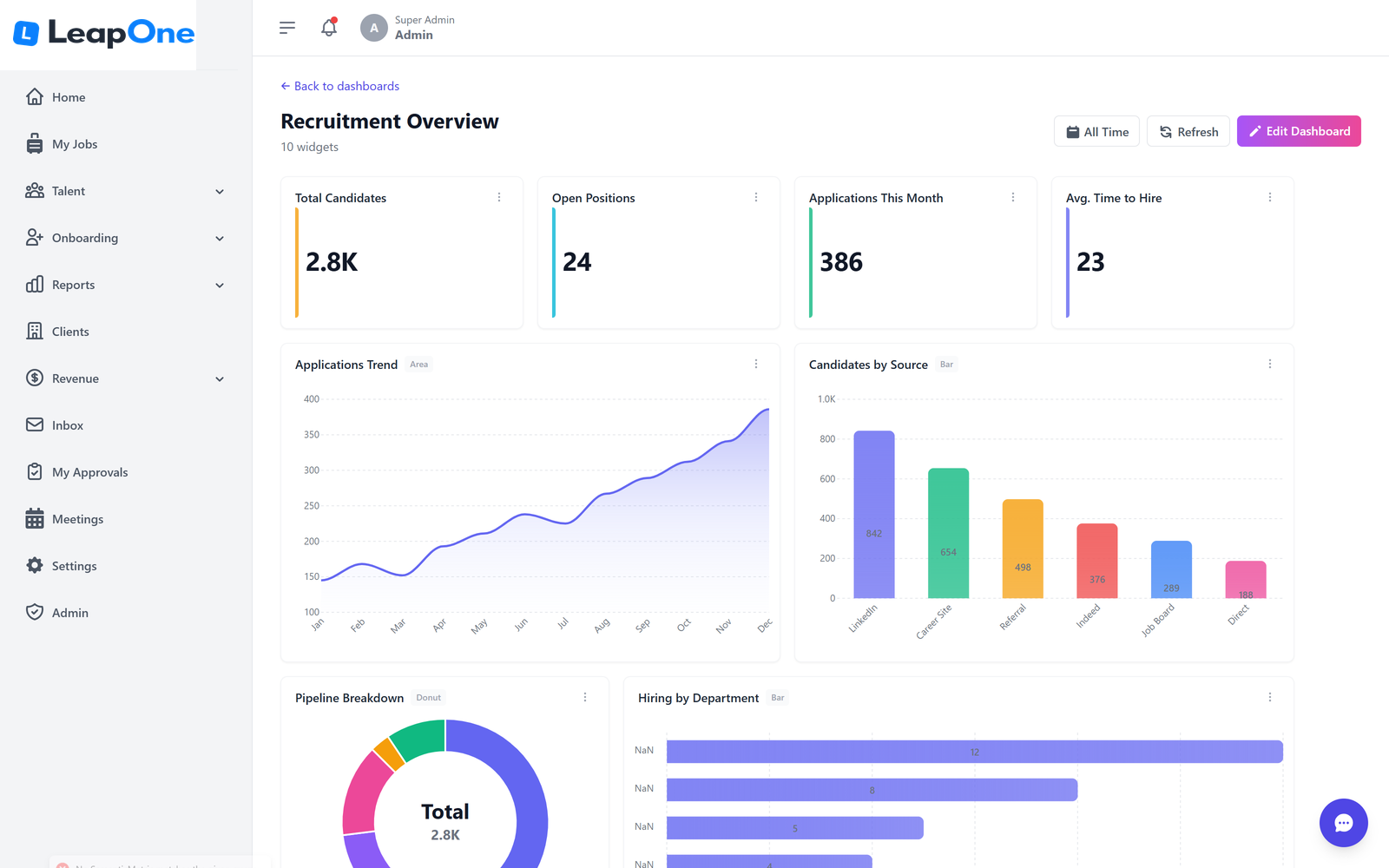
Task: Click the Inbox envelope icon
Action: click(x=35, y=424)
